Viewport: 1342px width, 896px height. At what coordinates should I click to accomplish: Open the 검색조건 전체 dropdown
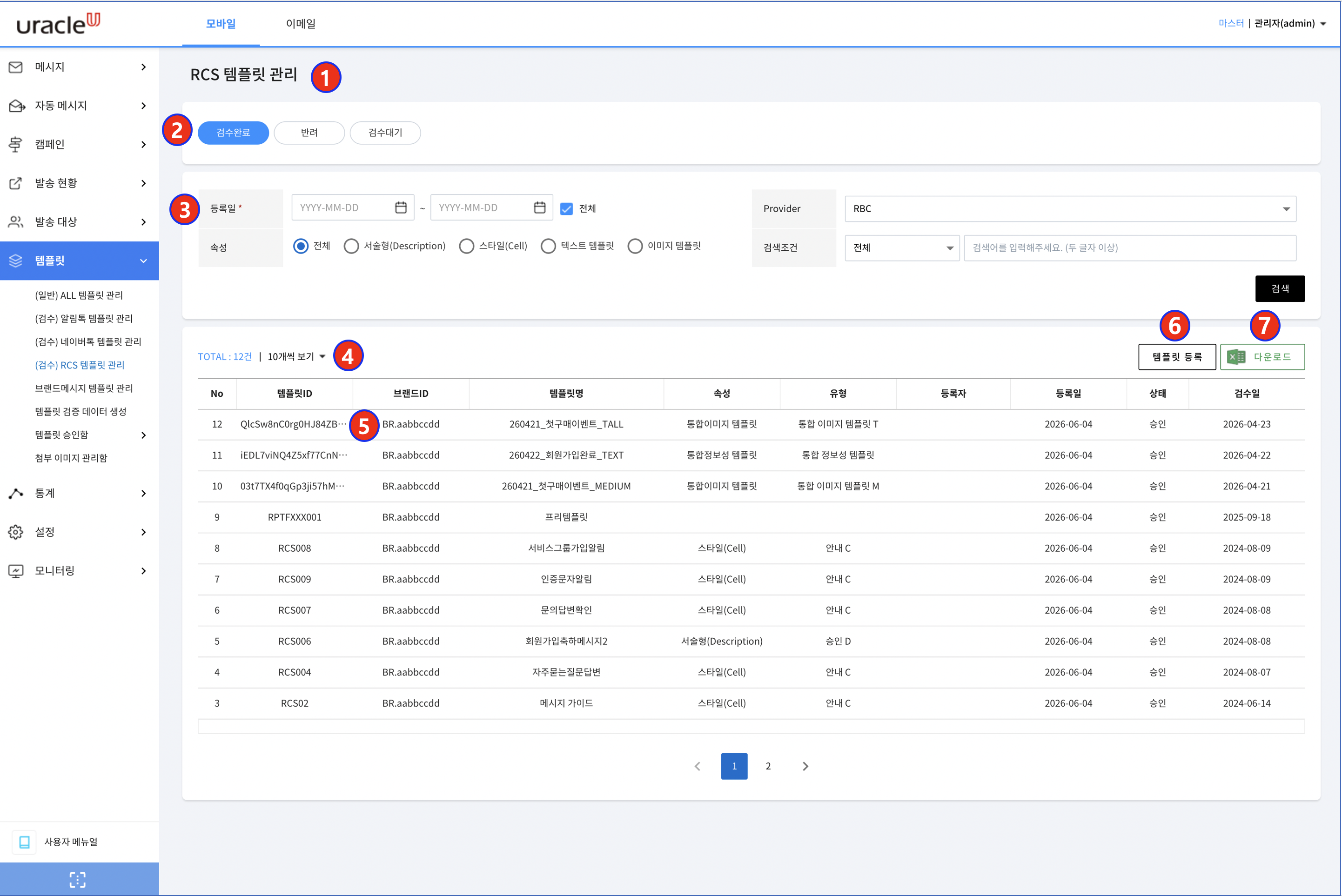(902, 248)
